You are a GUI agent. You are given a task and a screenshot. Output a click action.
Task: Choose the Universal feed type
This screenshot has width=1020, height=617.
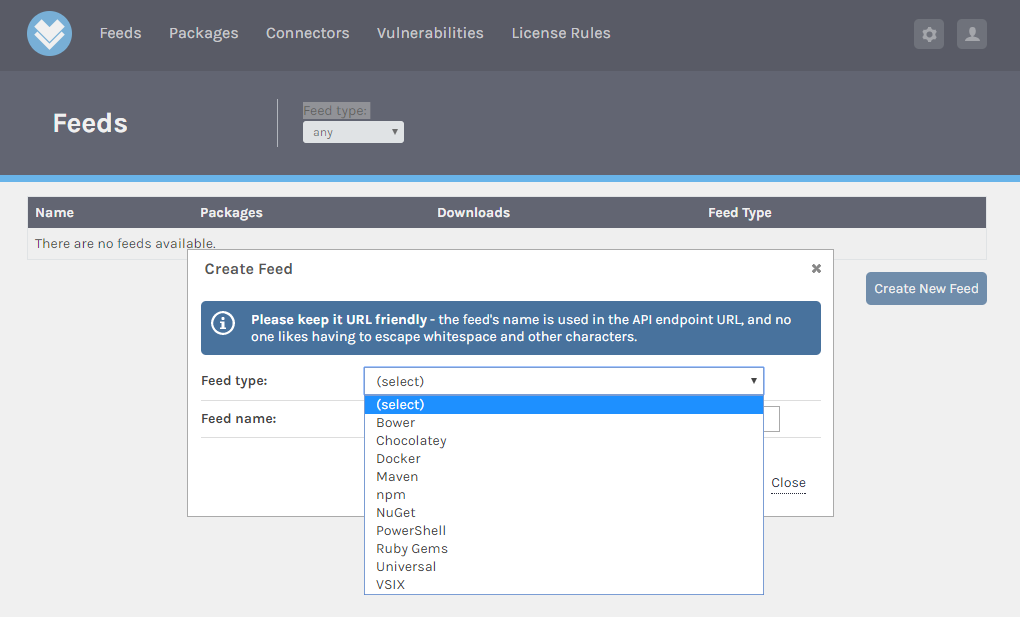[x=406, y=567]
